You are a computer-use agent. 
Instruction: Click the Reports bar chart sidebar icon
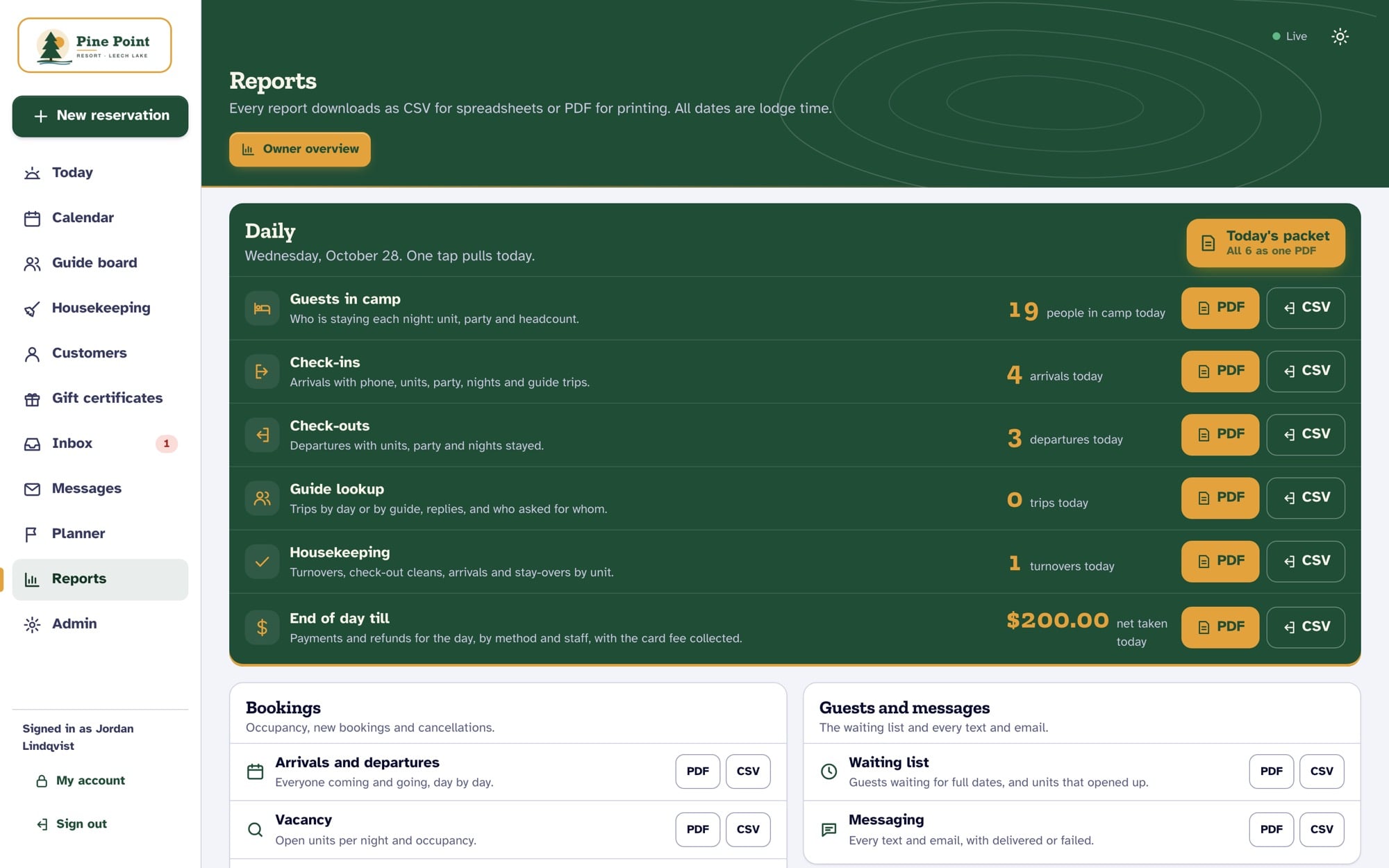point(32,580)
